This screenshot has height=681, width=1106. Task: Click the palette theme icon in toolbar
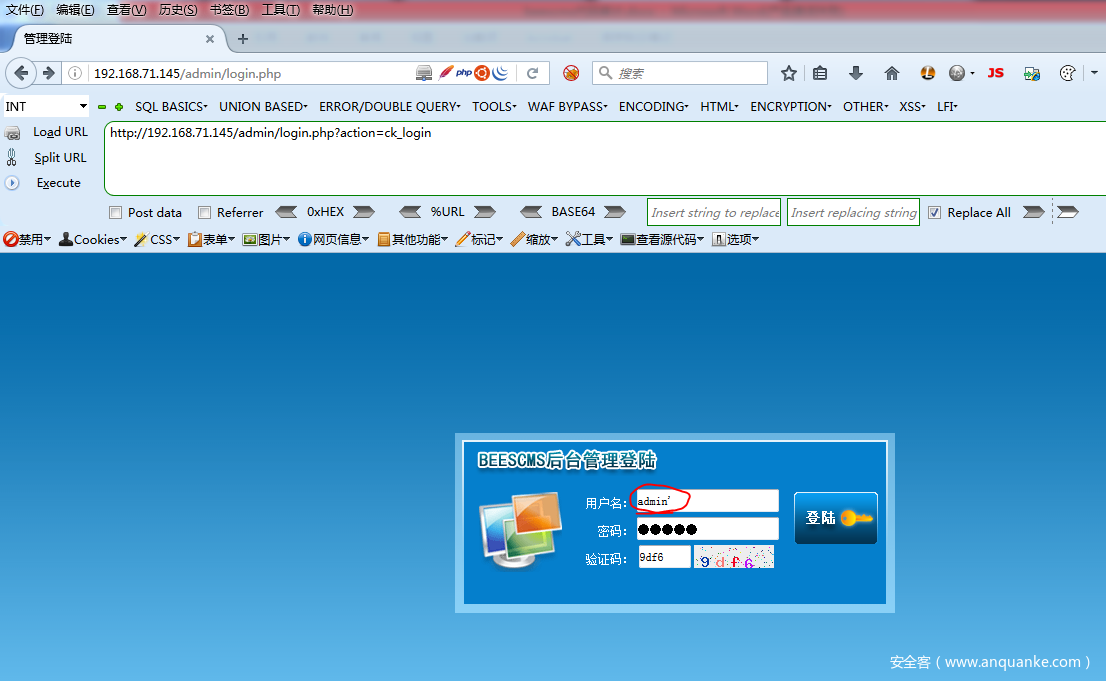1068,73
